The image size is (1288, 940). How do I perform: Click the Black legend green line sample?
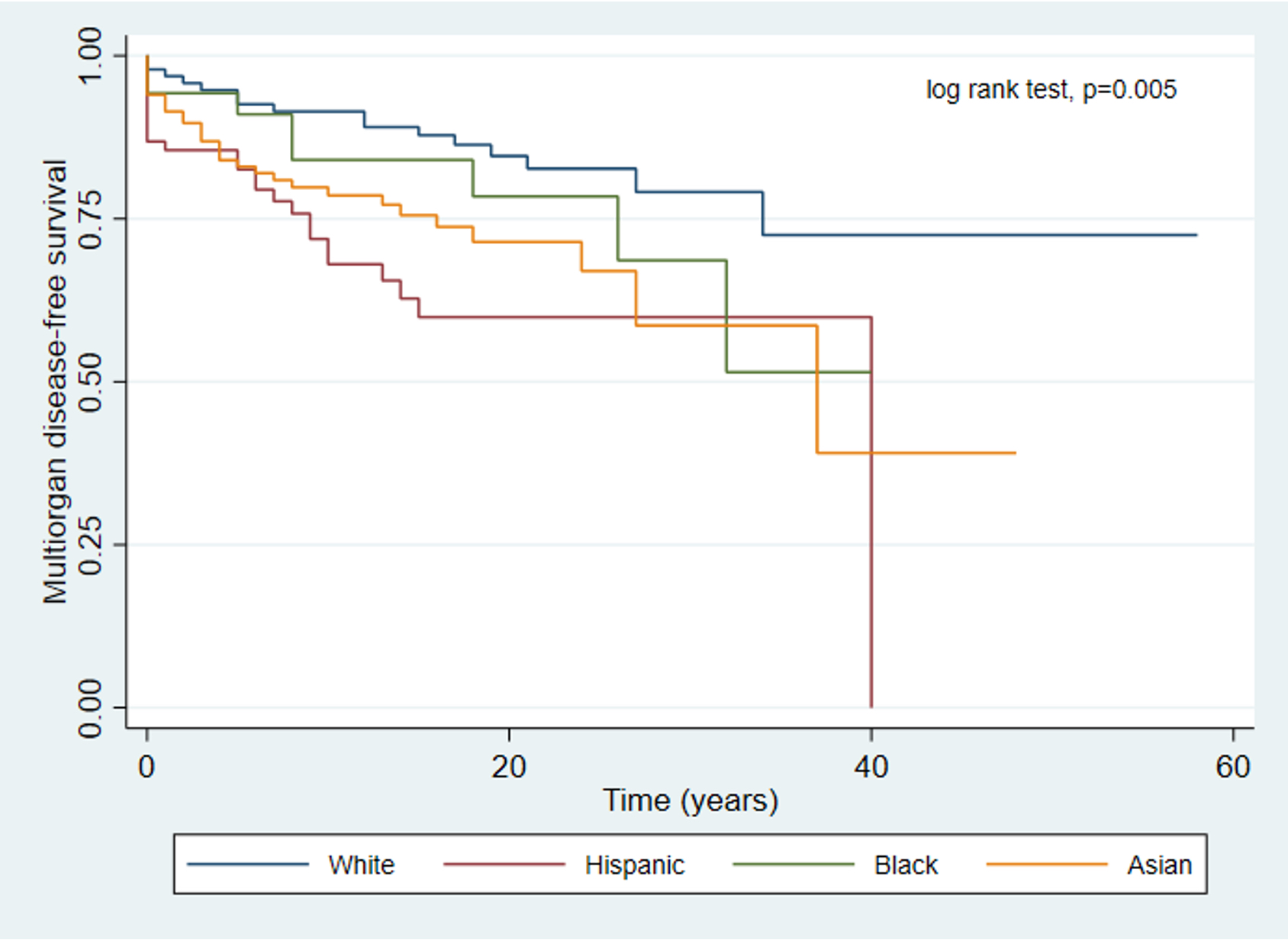point(794,864)
